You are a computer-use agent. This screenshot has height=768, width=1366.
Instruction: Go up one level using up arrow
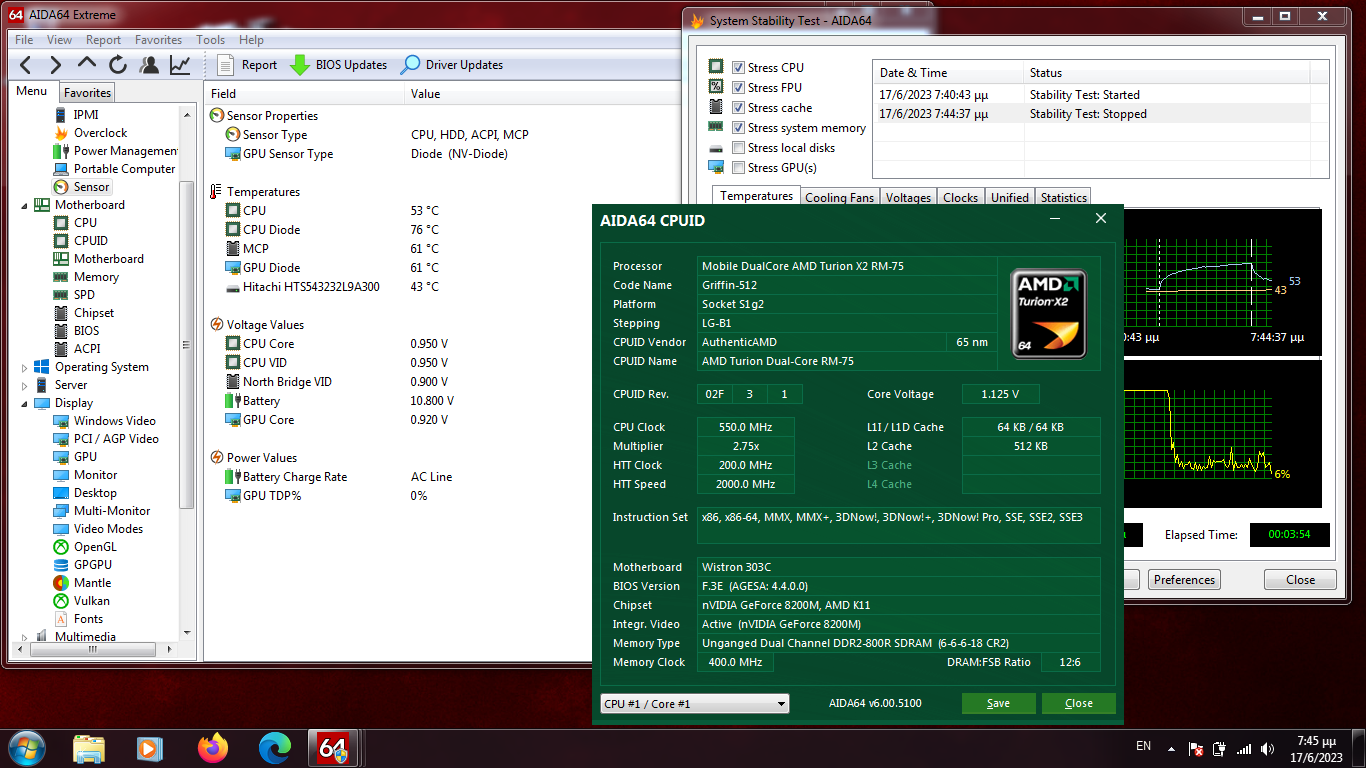(x=87, y=65)
